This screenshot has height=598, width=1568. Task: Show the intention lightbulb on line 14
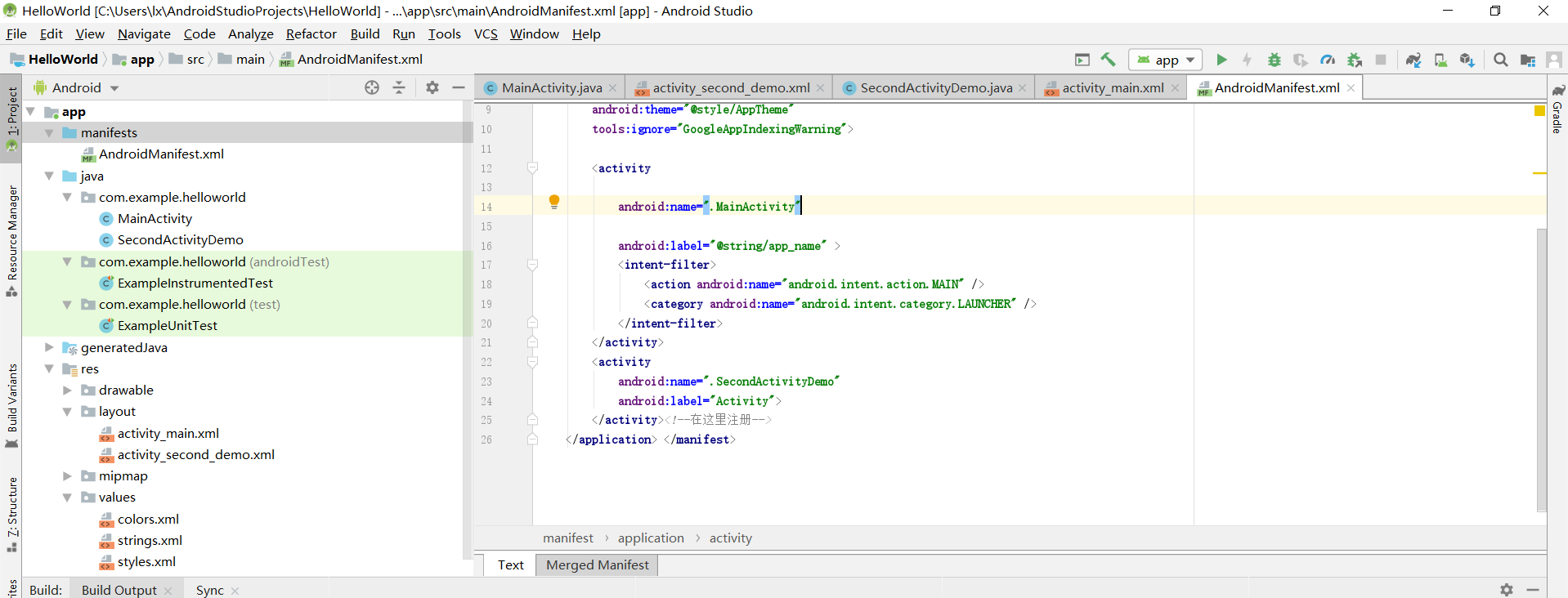coord(554,201)
